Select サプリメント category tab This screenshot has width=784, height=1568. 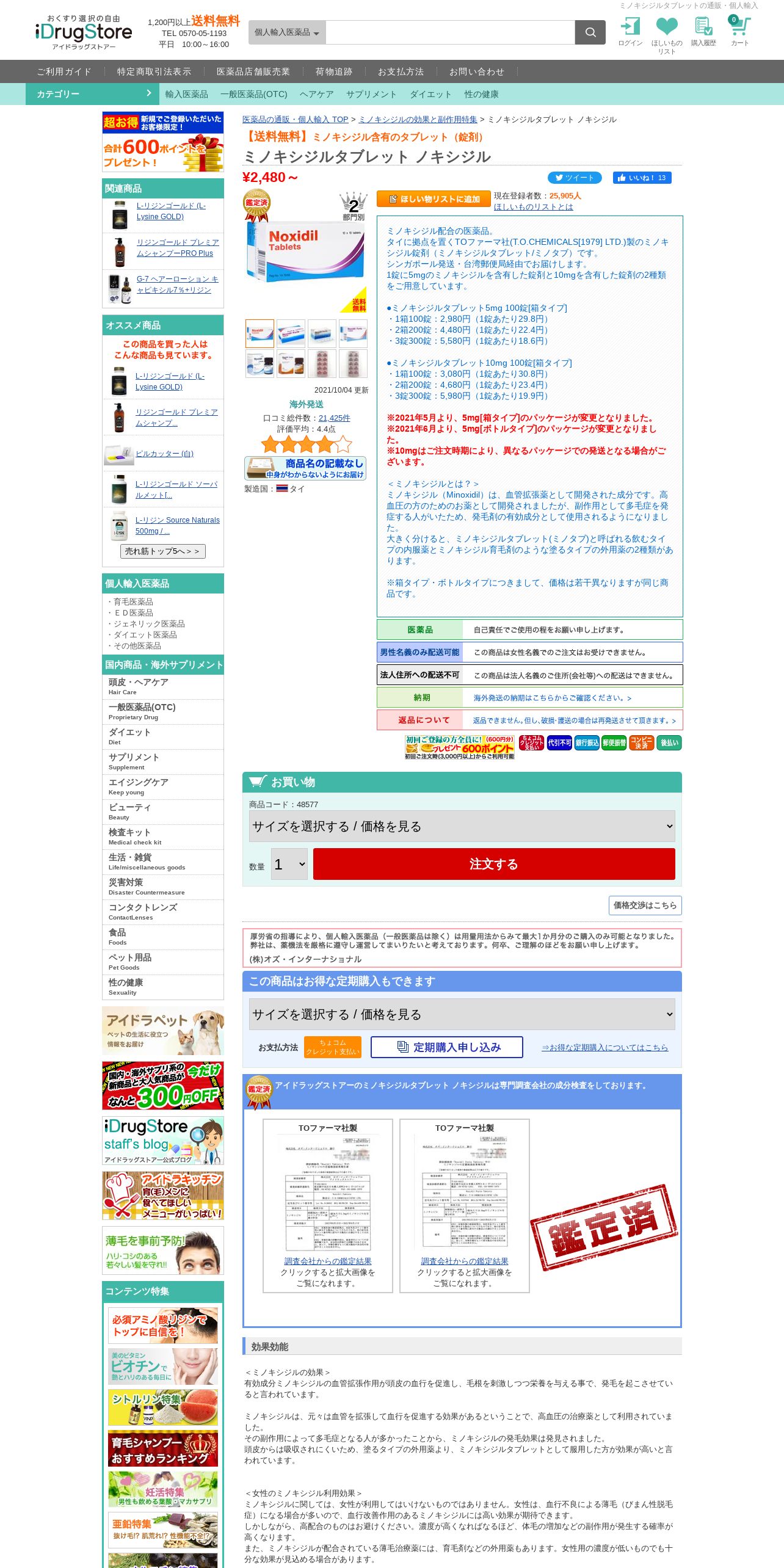click(x=371, y=94)
